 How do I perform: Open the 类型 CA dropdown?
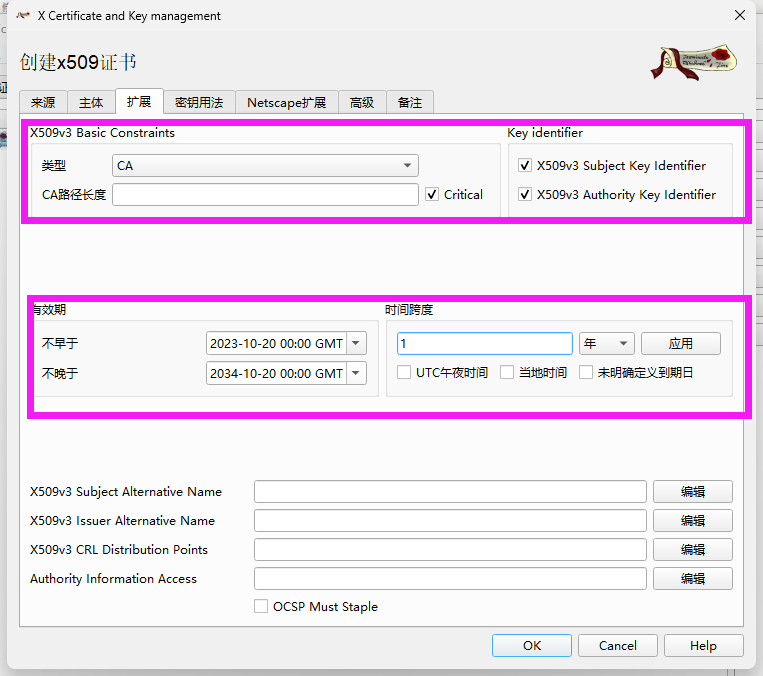[265, 166]
